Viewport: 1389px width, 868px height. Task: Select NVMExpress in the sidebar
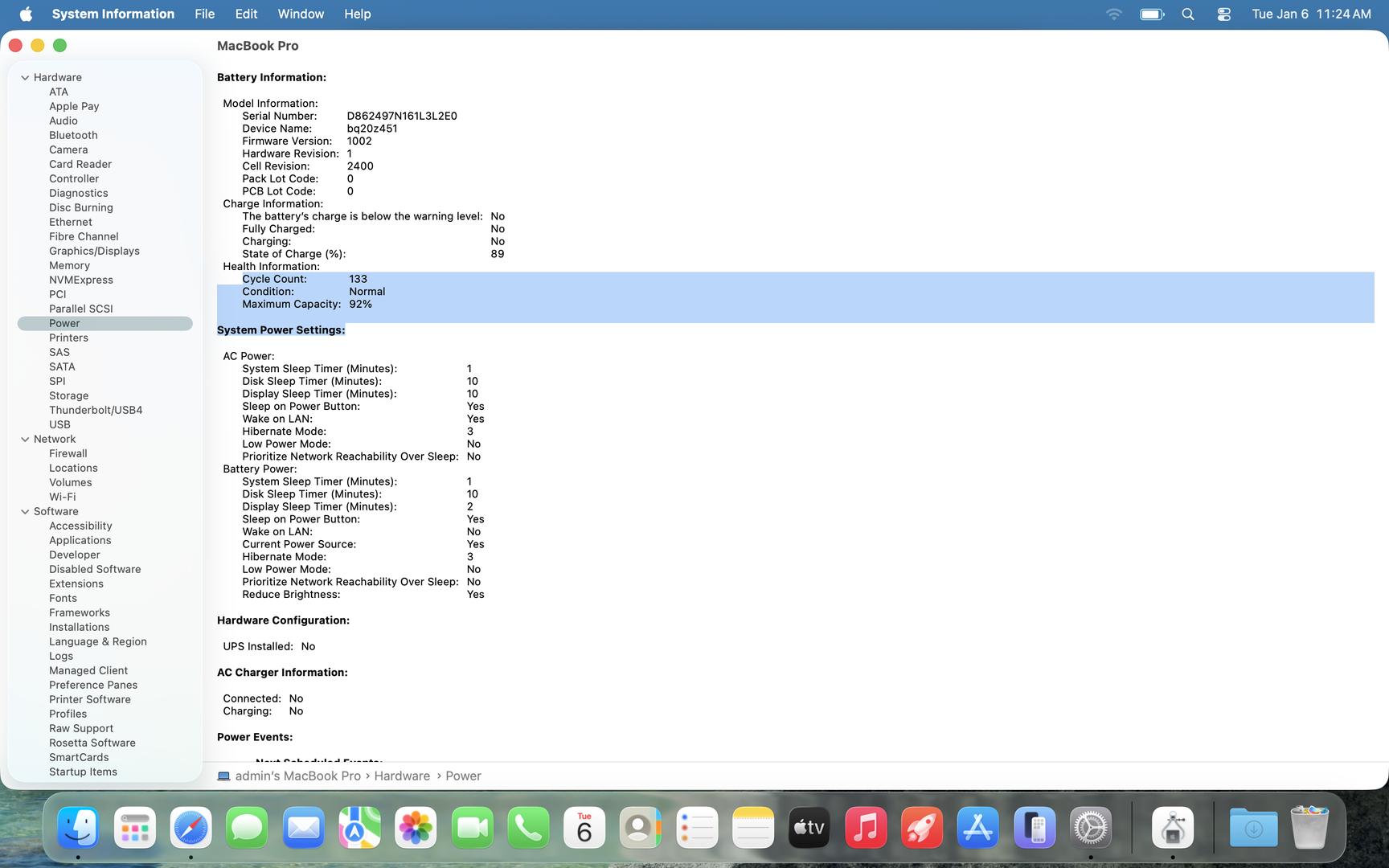pyautogui.click(x=81, y=280)
